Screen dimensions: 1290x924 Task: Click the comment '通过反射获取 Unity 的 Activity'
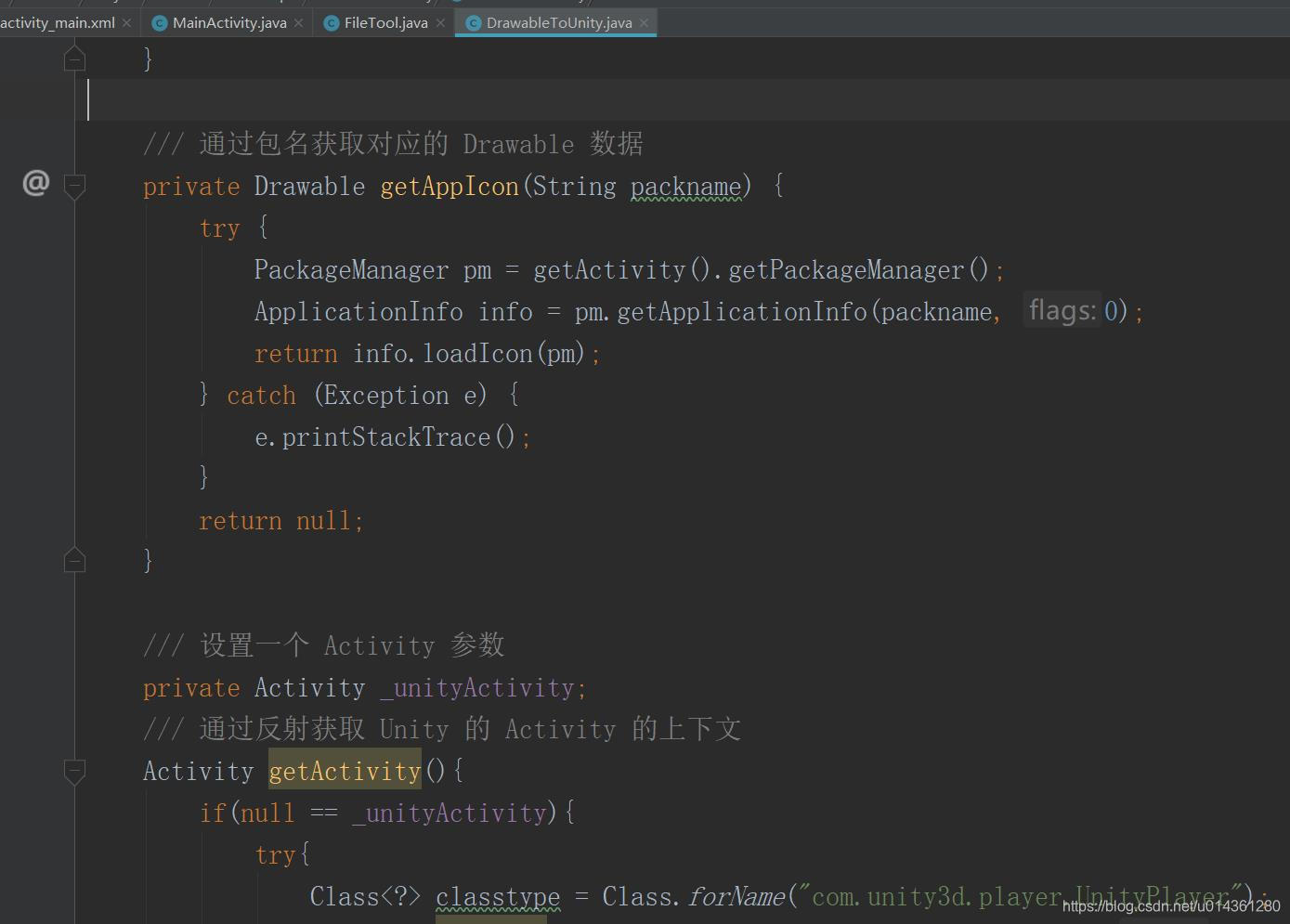pos(442,729)
